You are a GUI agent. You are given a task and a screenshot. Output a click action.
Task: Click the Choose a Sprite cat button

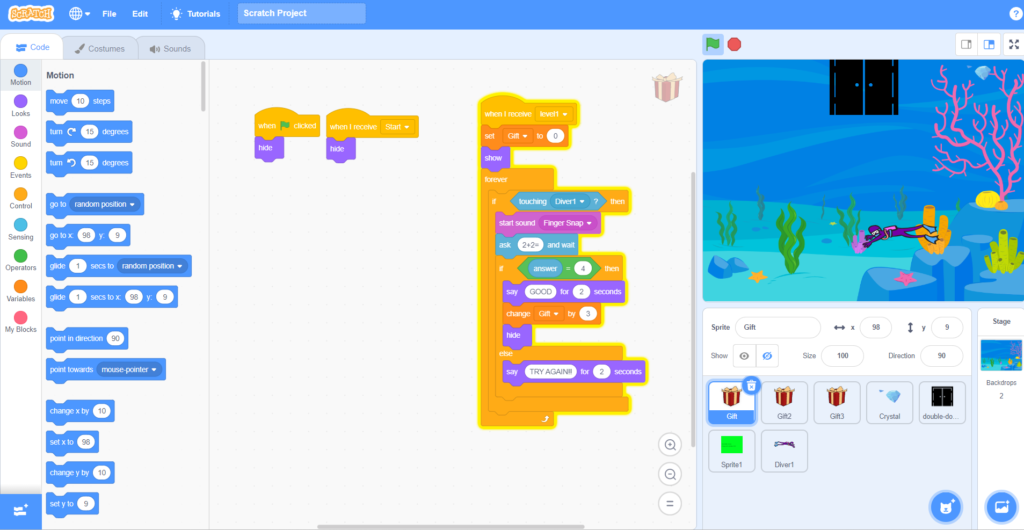(945, 506)
